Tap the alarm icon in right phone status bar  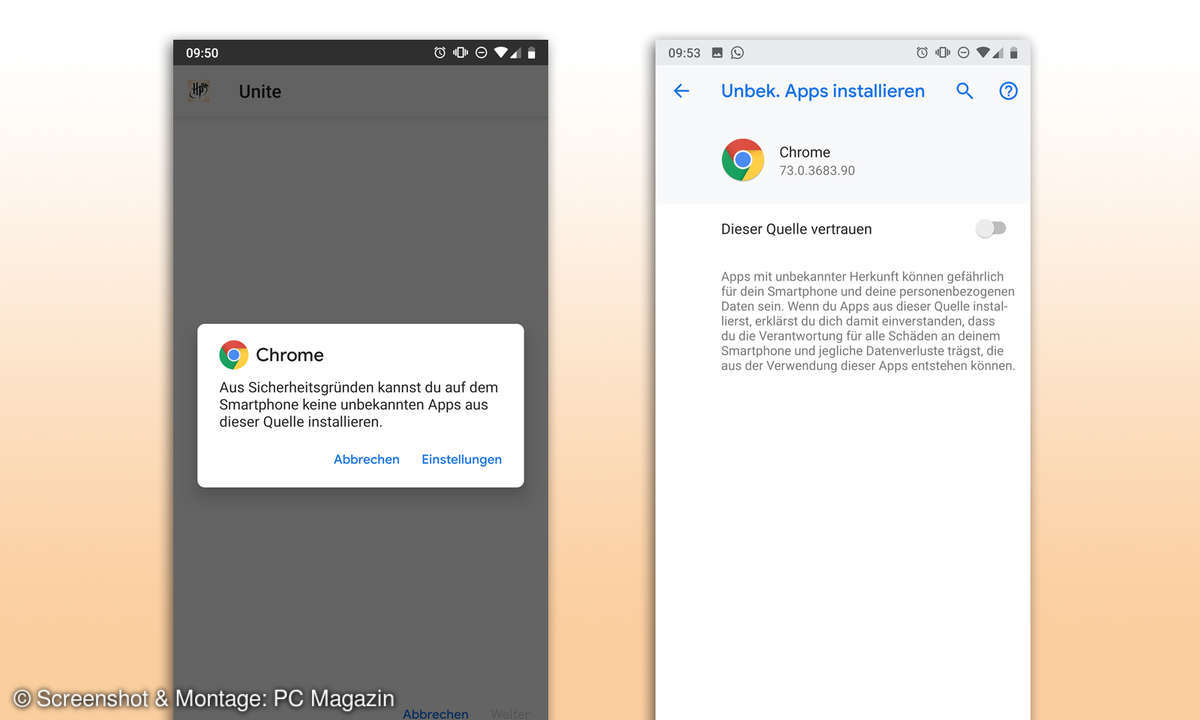tap(922, 53)
